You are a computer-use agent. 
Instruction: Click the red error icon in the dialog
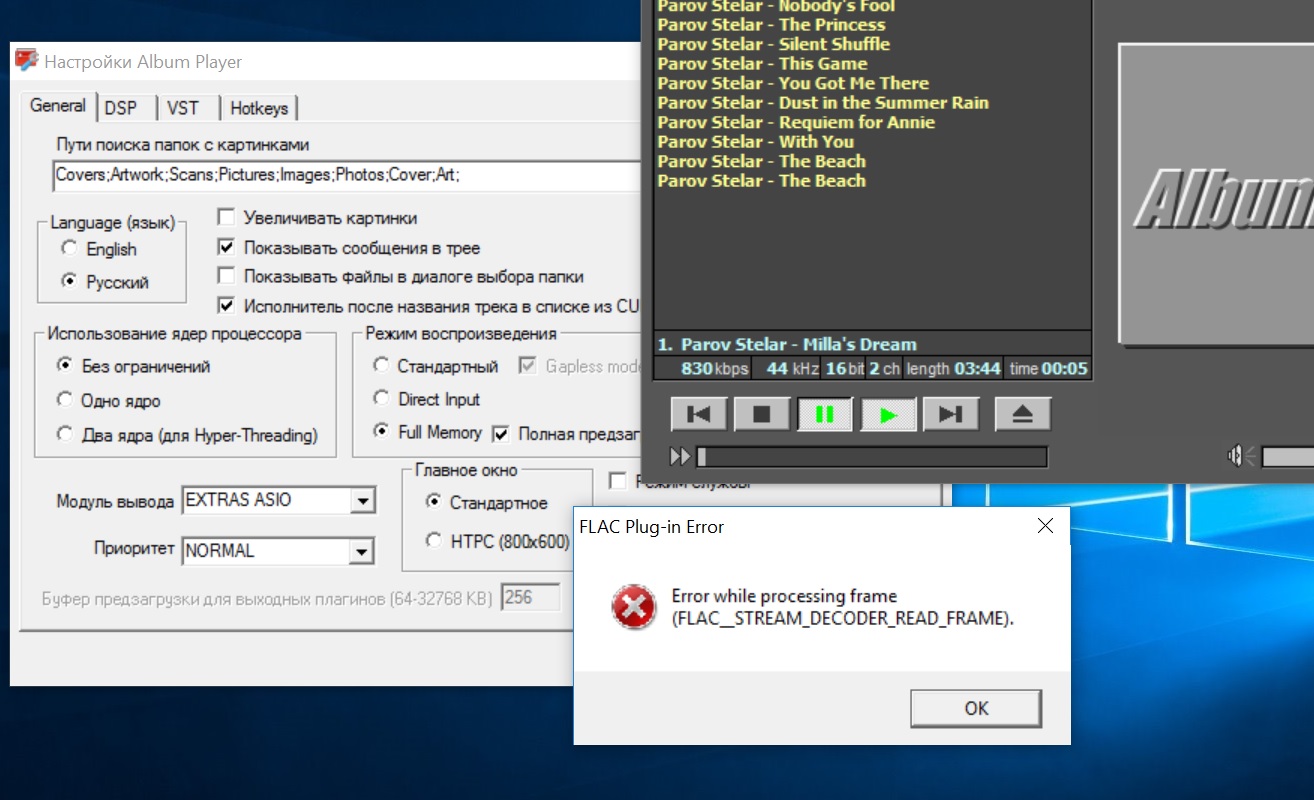tap(634, 607)
